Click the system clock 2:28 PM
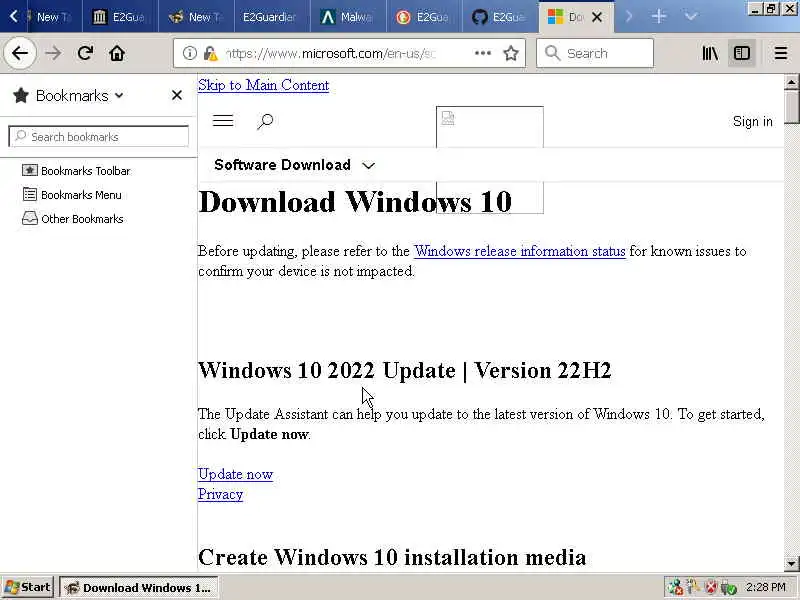The image size is (800, 600). click(766, 587)
